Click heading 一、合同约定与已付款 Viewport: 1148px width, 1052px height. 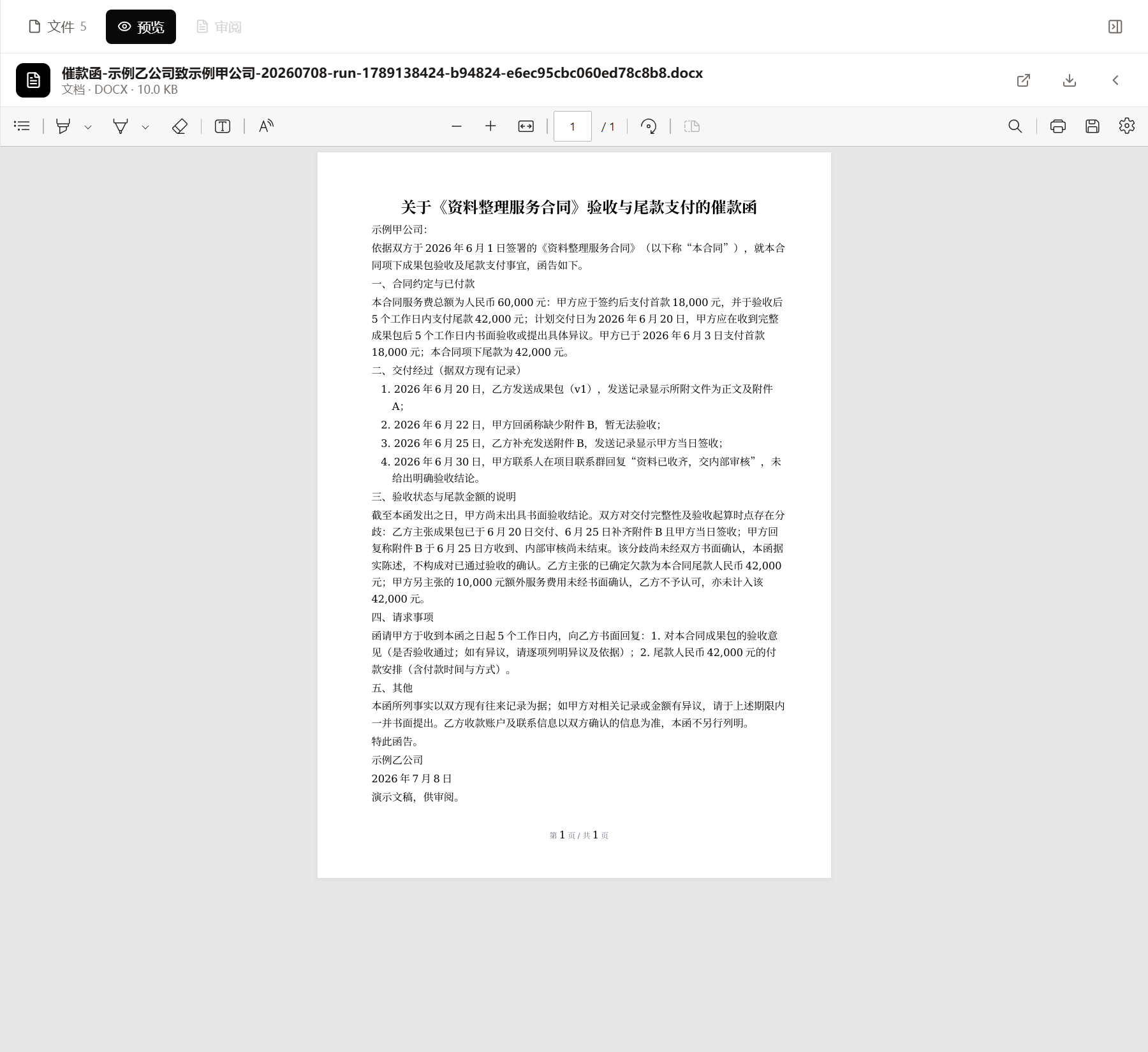pos(423,284)
